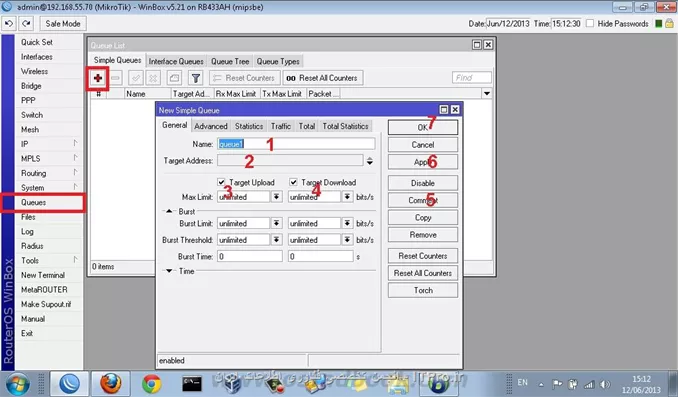The image size is (678, 397).
Task: Open Google Chrome from the taskbar
Action: [x=151, y=384]
